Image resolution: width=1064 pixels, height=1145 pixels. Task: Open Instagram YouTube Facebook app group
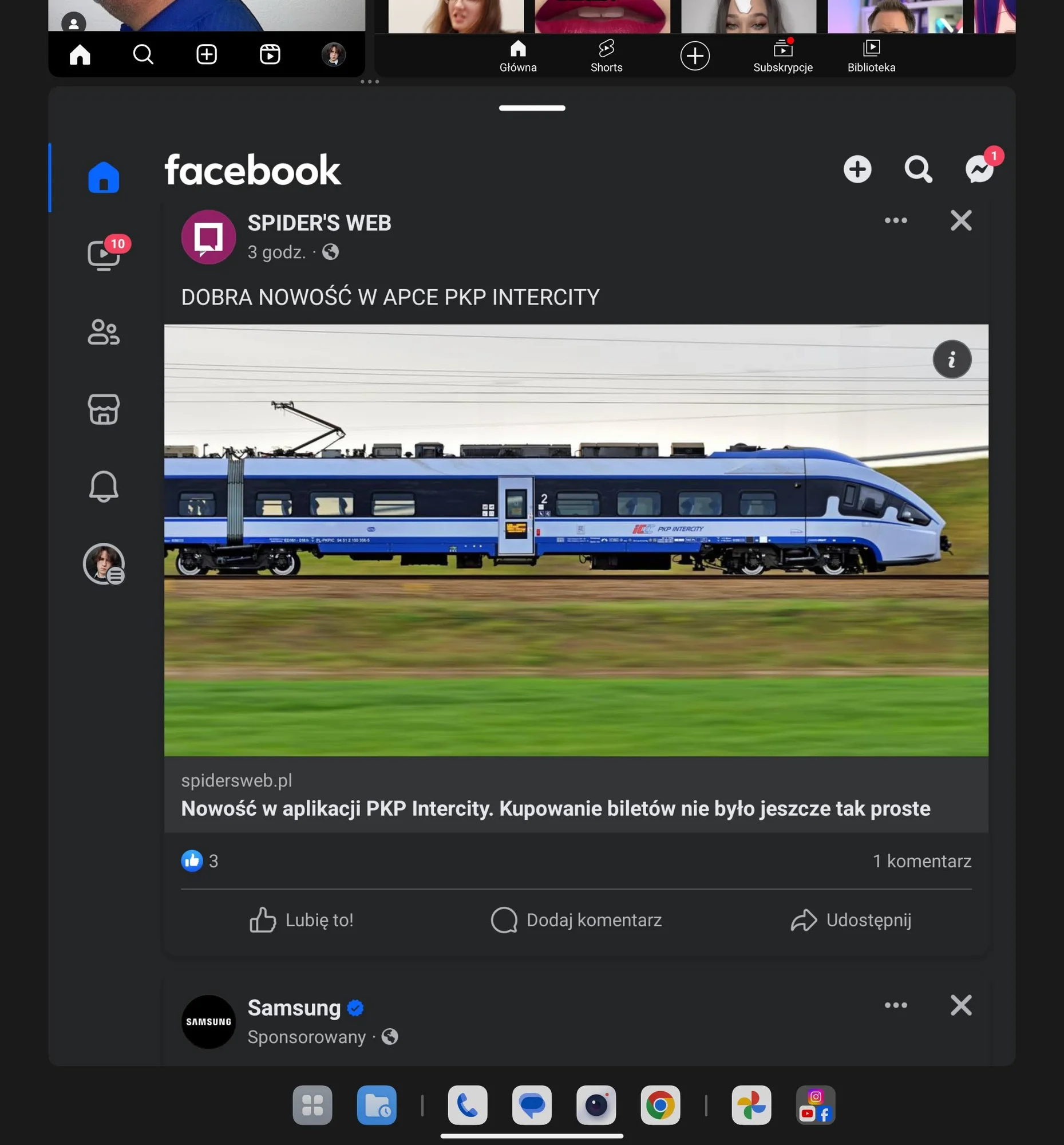(x=816, y=1105)
